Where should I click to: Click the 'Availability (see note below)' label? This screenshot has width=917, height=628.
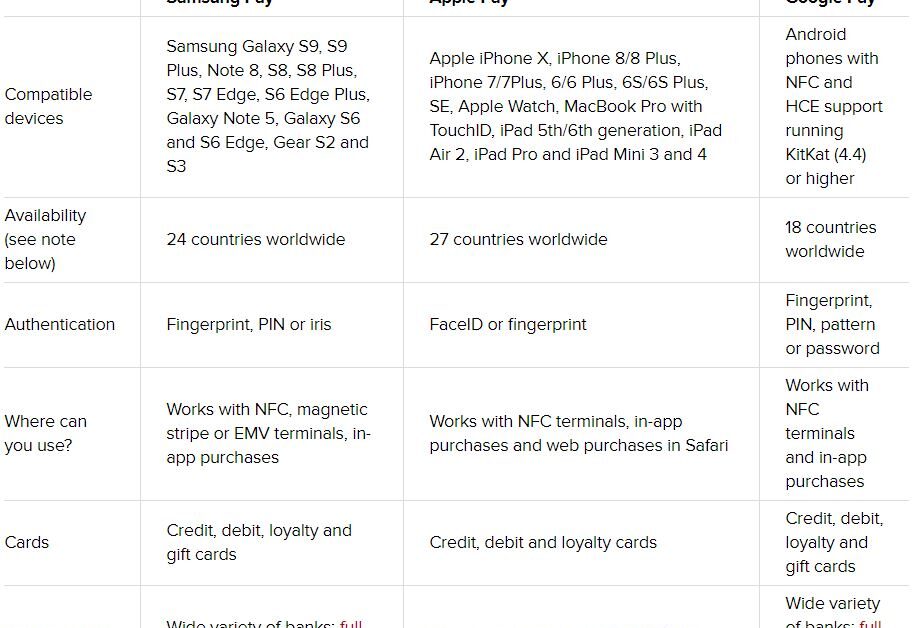[x=46, y=240]
